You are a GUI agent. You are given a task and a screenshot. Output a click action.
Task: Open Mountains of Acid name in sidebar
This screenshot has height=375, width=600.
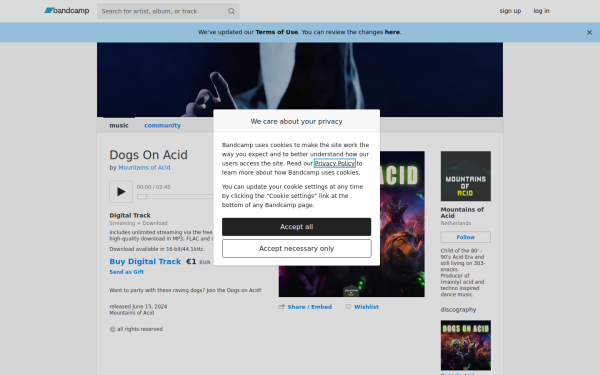click(x=462, y=213)
